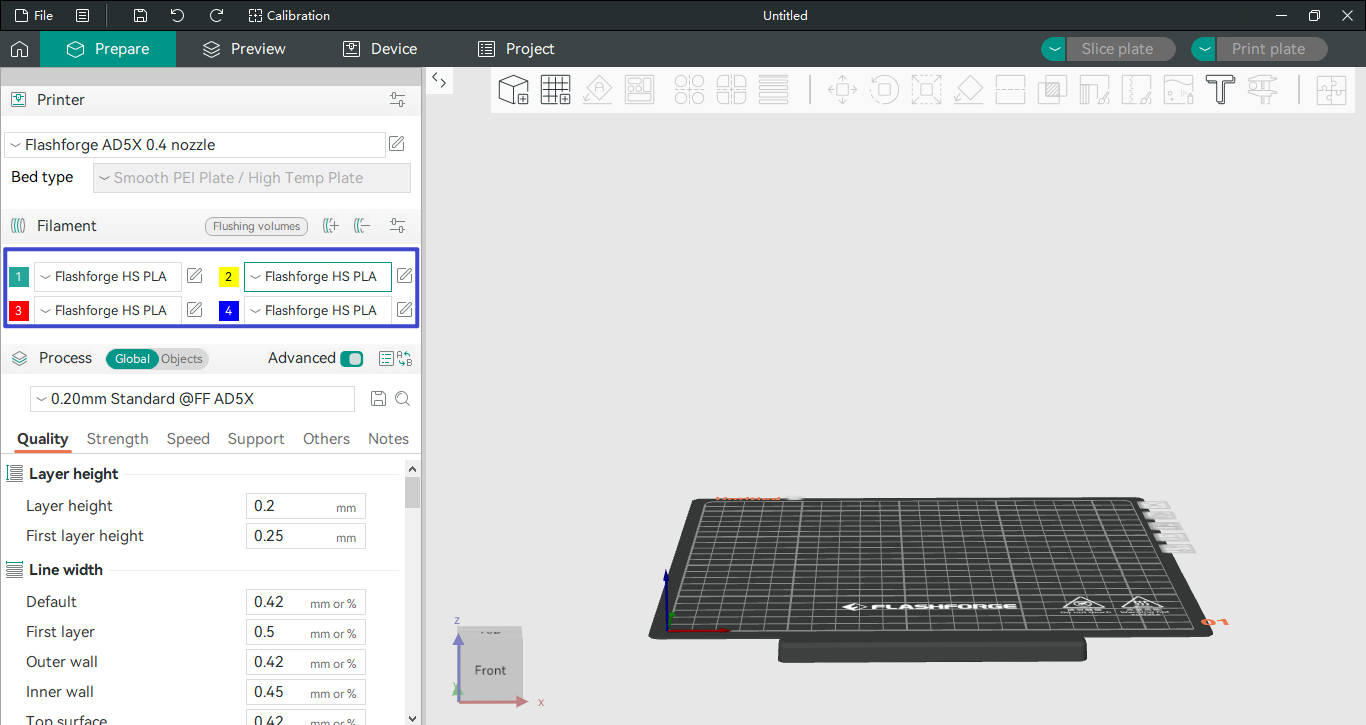Image resolution: width=1366 pixels, height=725 pixels.
Task: Open filament 1 Flashforge HS PLA dropdown
Action: tap(108, 277)
